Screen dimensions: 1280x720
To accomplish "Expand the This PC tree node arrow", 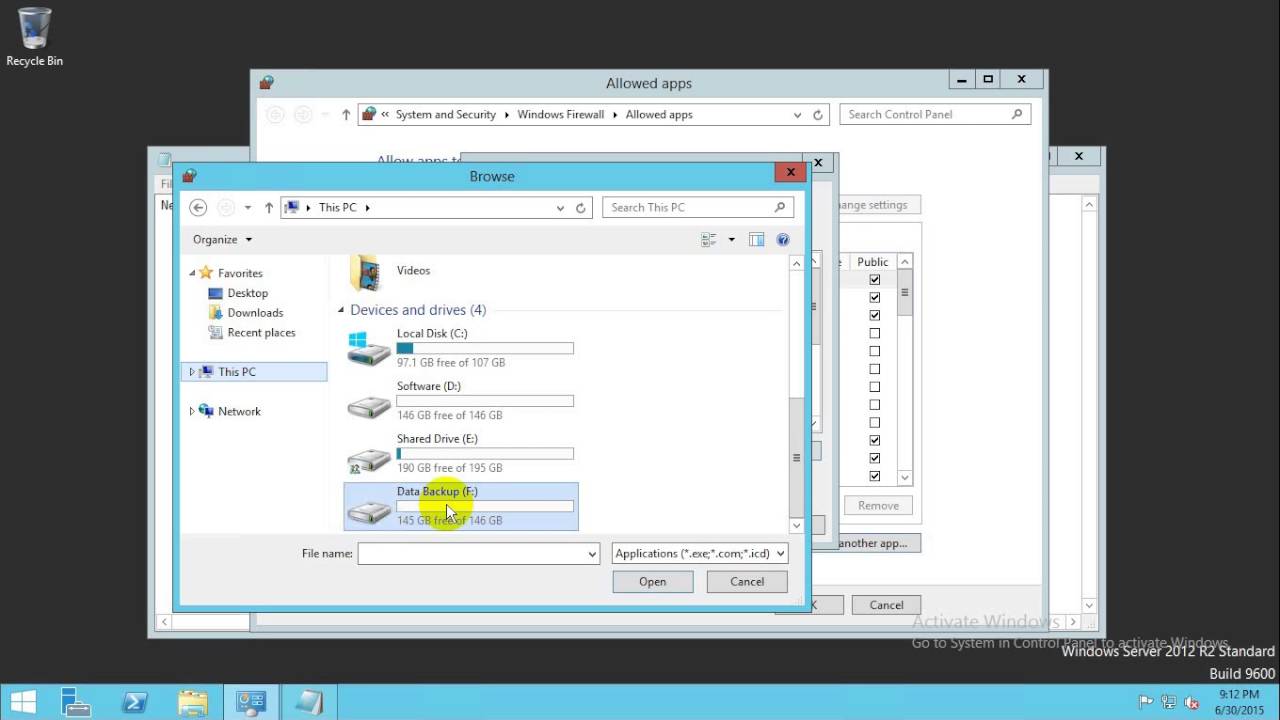I will tap(192, 372).
